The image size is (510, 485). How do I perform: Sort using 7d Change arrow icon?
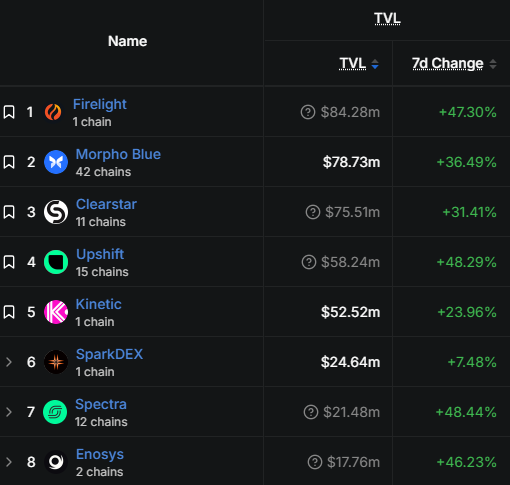[493, 64]
